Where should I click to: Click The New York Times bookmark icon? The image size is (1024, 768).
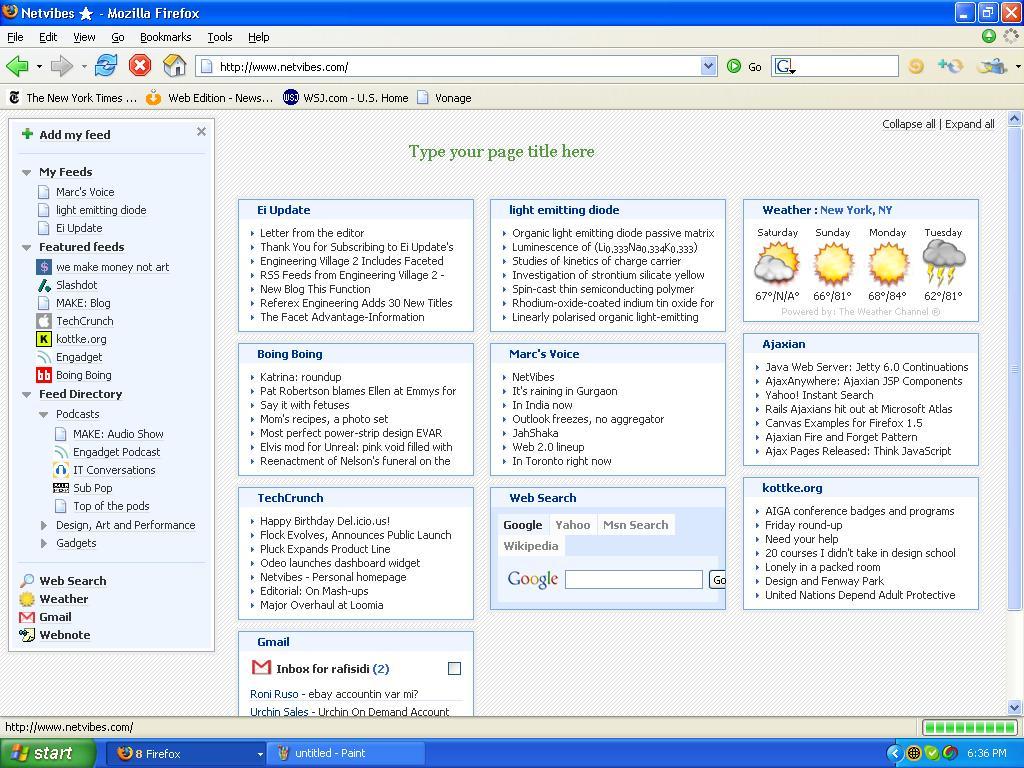[x=14, y=97]
